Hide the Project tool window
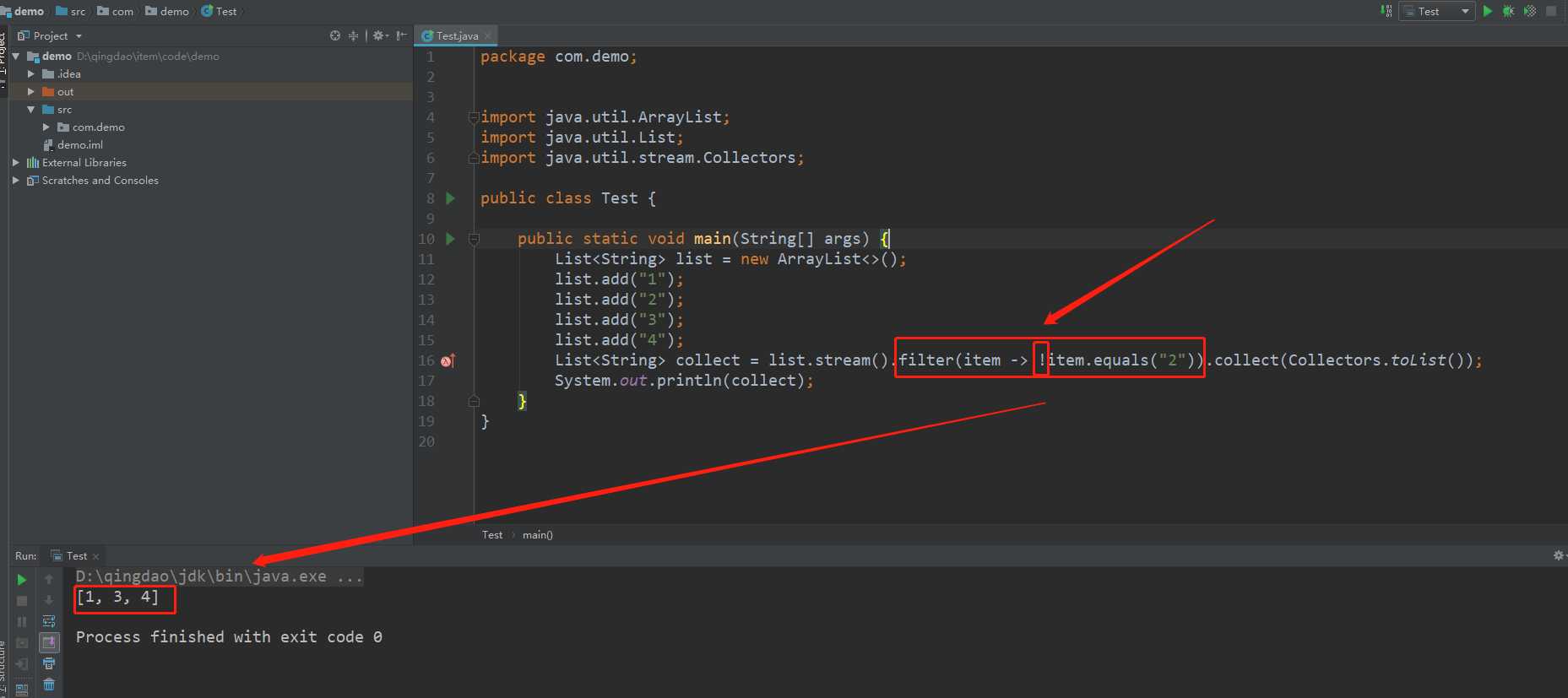 (x=401, y=35)
